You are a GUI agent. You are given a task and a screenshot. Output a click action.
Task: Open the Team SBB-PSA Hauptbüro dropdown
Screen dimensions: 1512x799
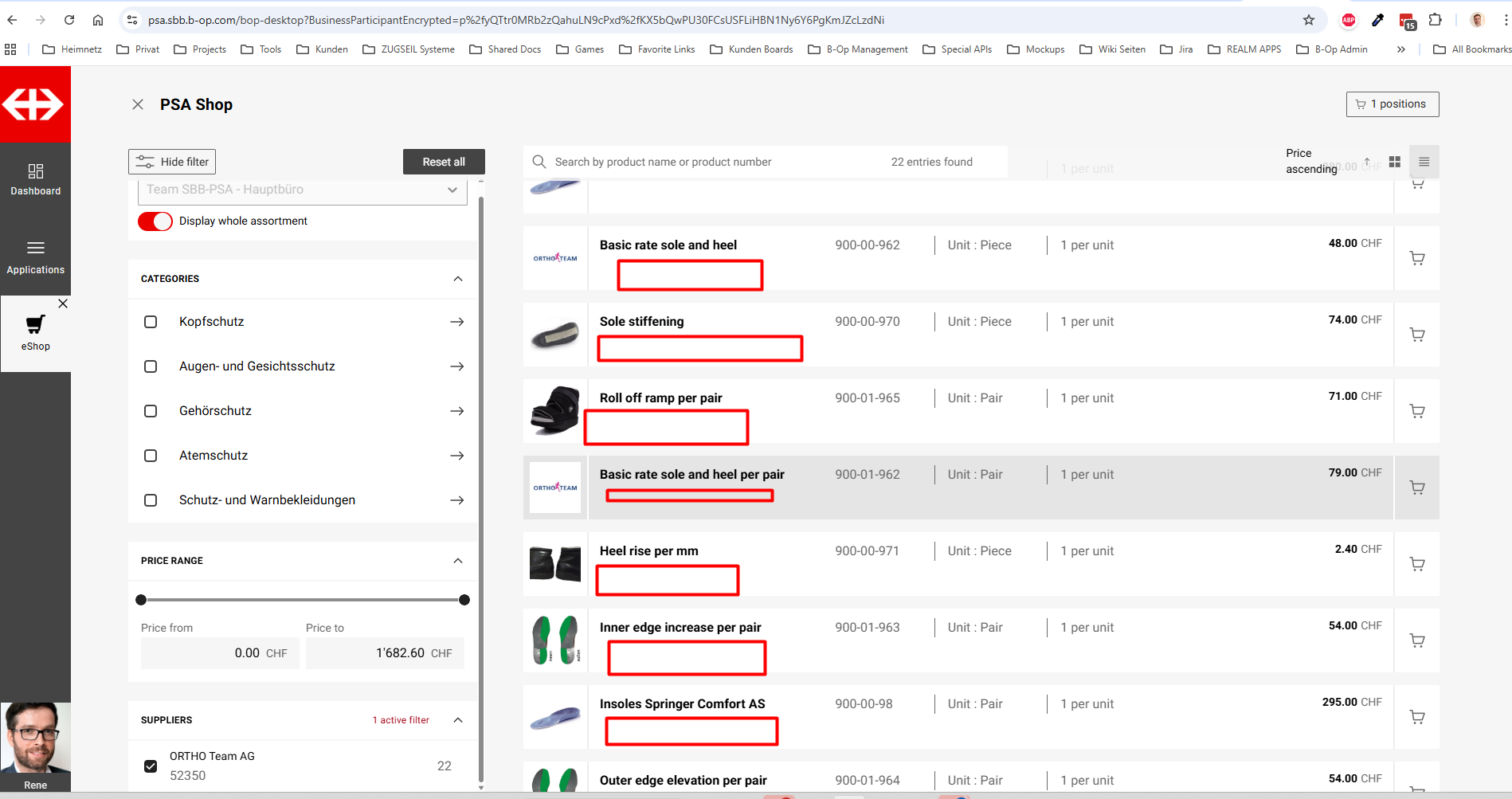click(303, 190)
